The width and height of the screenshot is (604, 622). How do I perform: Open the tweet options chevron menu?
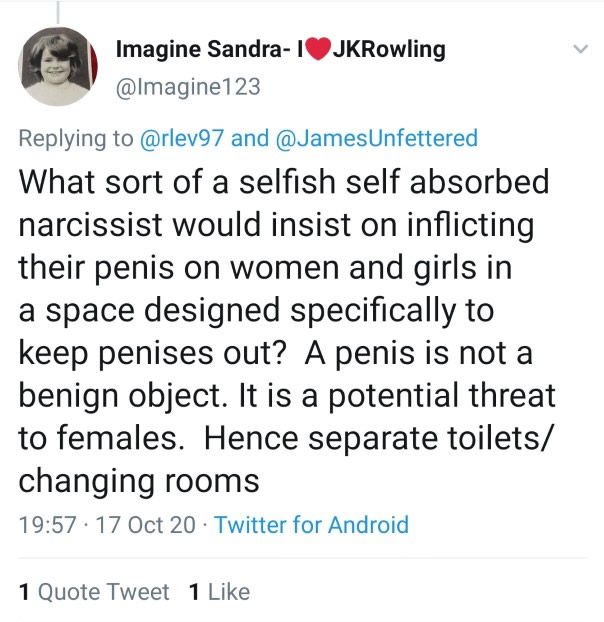point(579,49)
